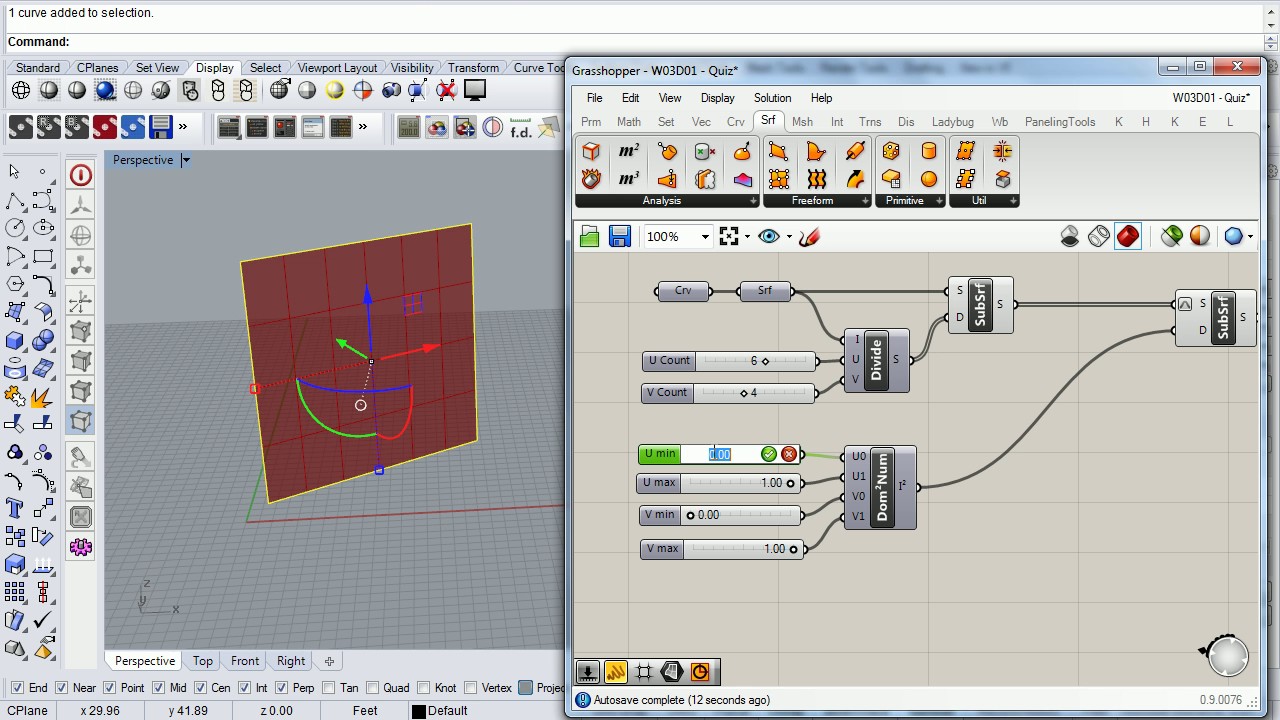Click the Zoom Extents icon in Grasshopper
This screenshot has height=720, width=1280.
coord(729,236)
